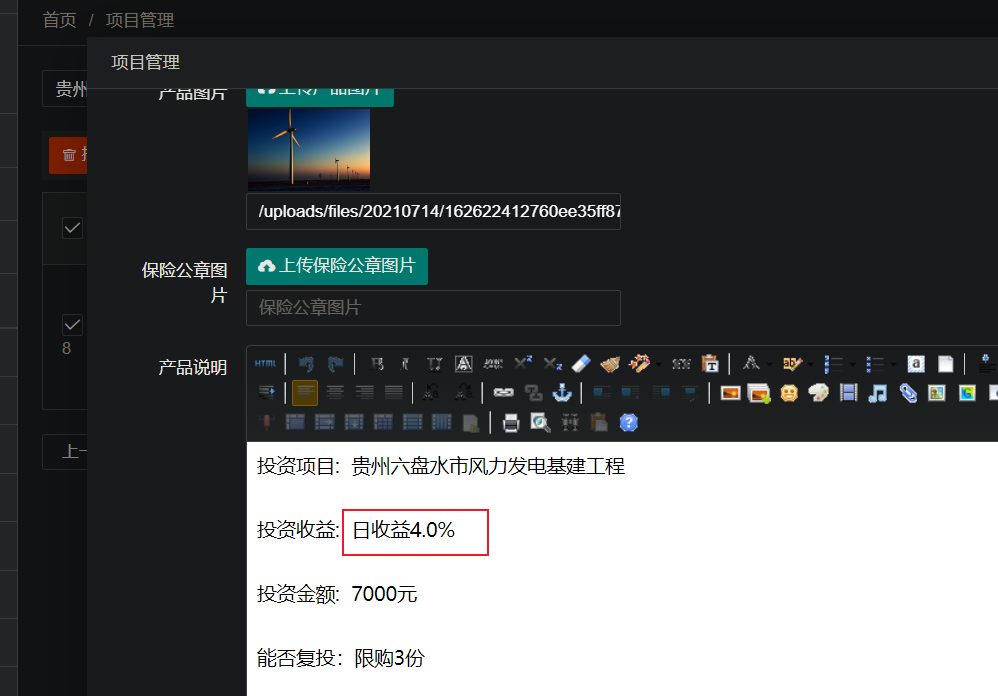Apply font color A icon

point(751,364)
